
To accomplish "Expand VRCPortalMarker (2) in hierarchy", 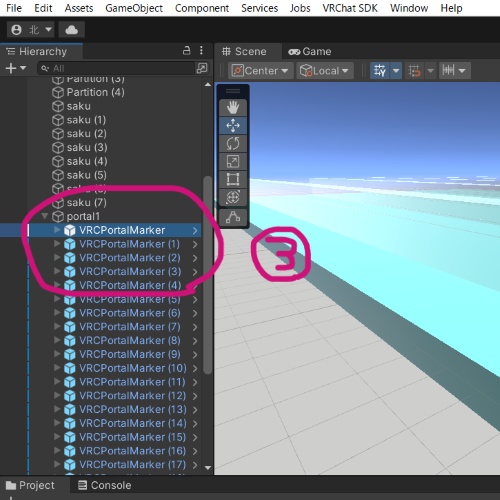I will click(57, 257).
